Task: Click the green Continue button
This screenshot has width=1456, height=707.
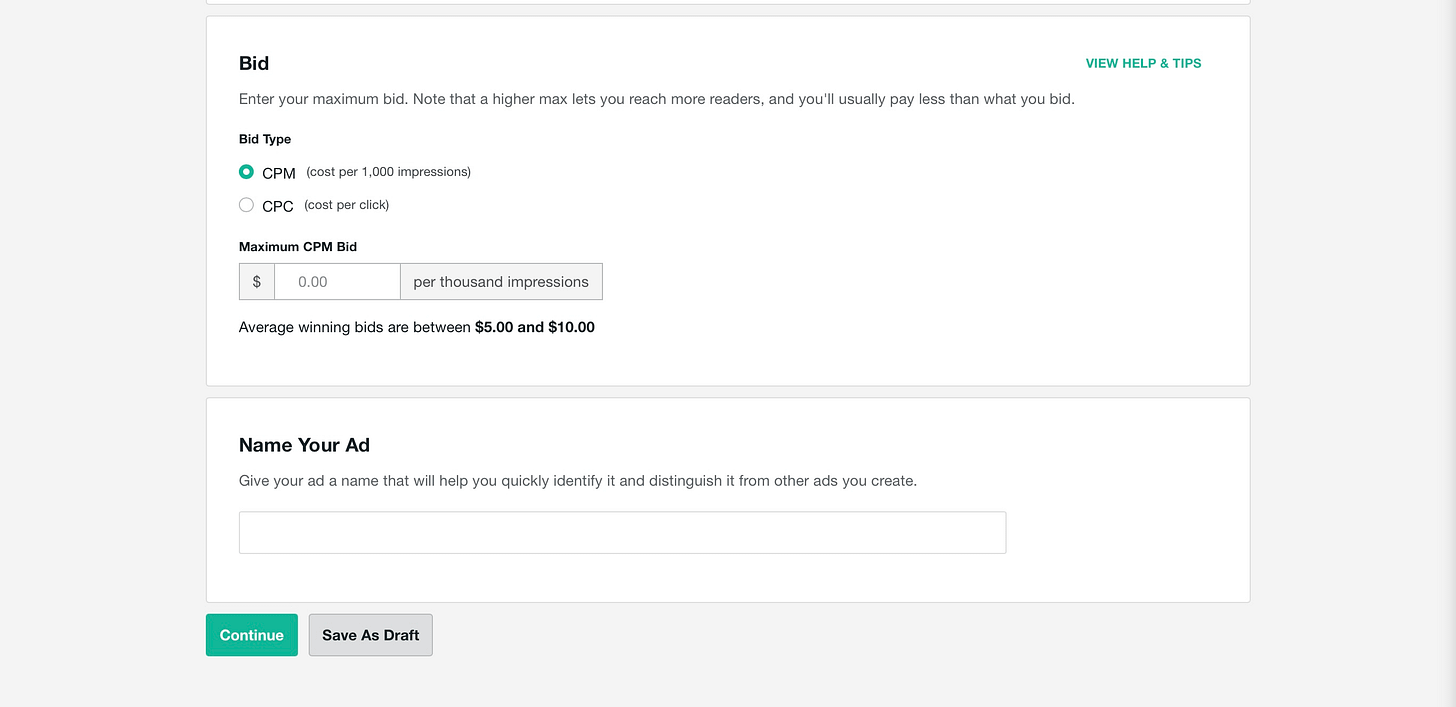Action: click(252, 635)
